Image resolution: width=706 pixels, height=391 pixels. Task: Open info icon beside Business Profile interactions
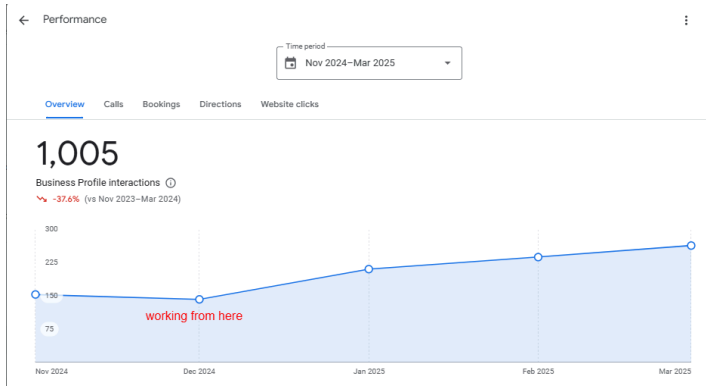pos(171,183)
